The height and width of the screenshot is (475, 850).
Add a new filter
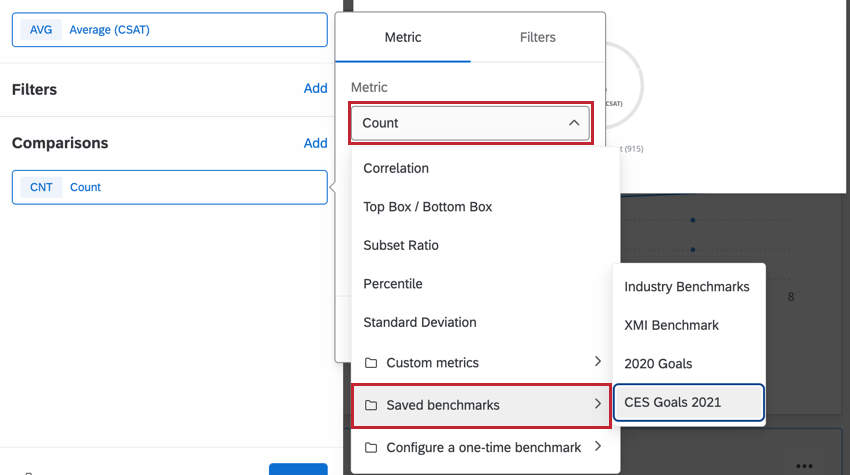pyautogui.click(x=315, y=89)
